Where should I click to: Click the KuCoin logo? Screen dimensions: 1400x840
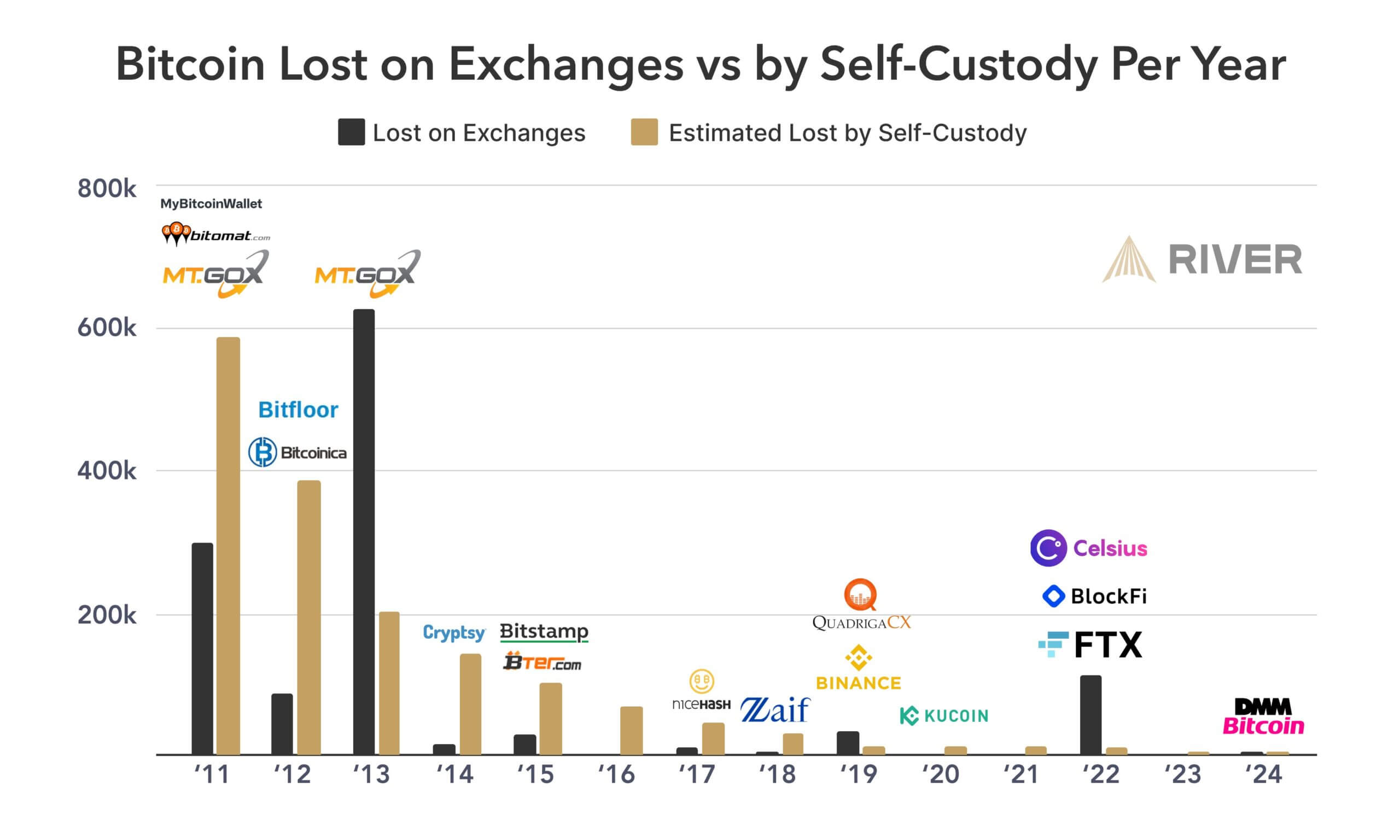tap(943, 716)
